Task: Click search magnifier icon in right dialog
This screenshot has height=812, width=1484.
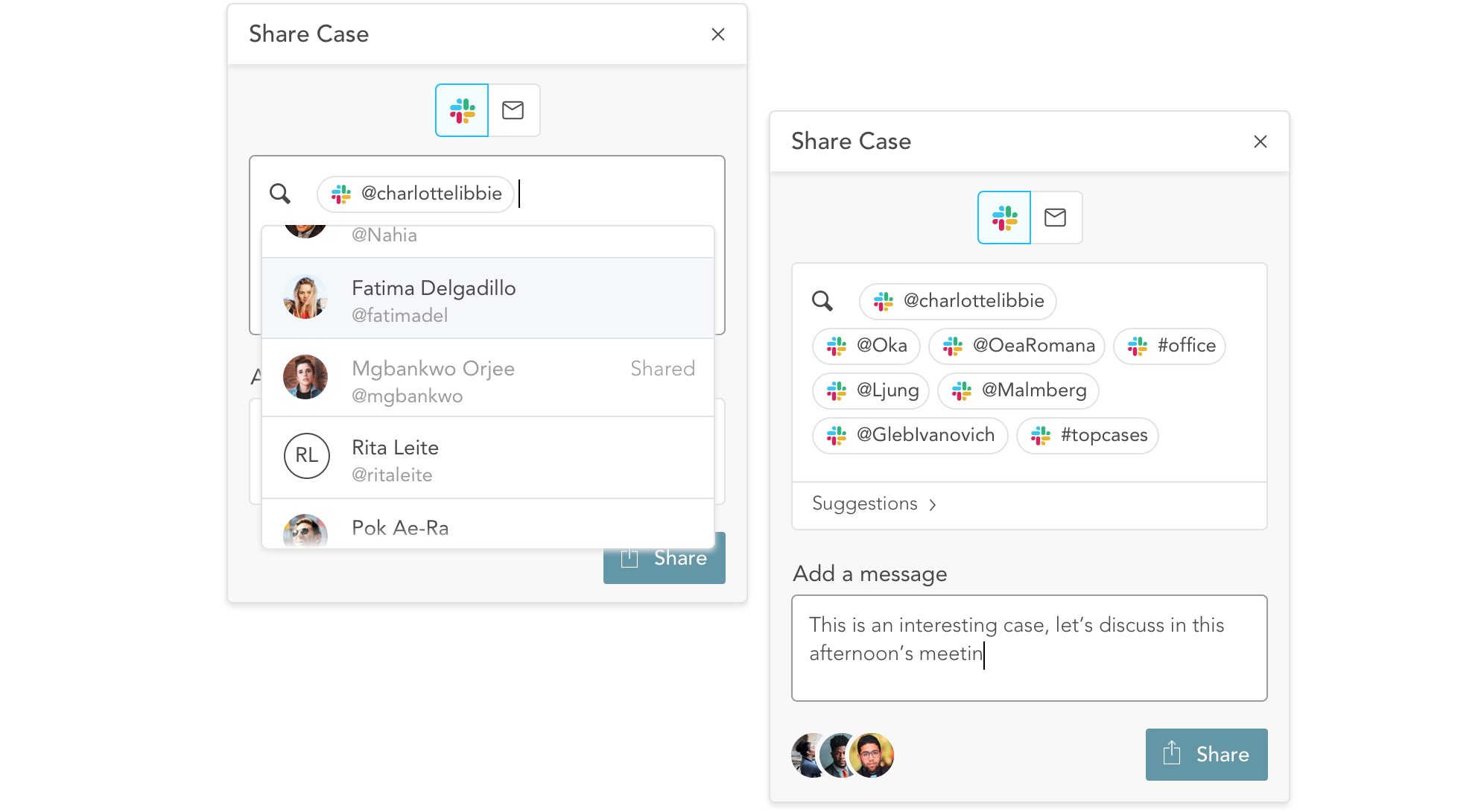Action: pos(822,301)
